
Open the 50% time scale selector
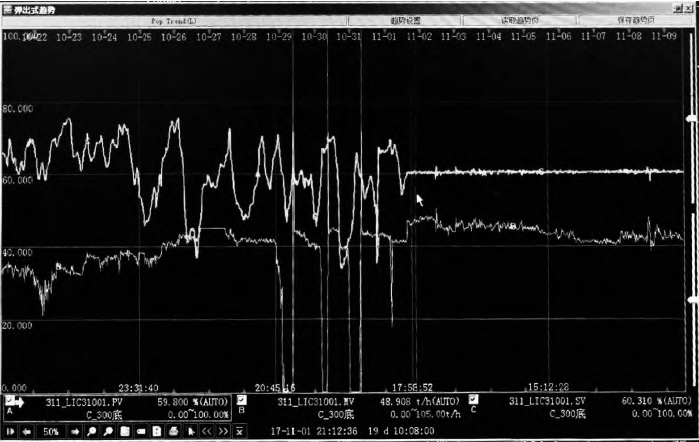(49, 431)
